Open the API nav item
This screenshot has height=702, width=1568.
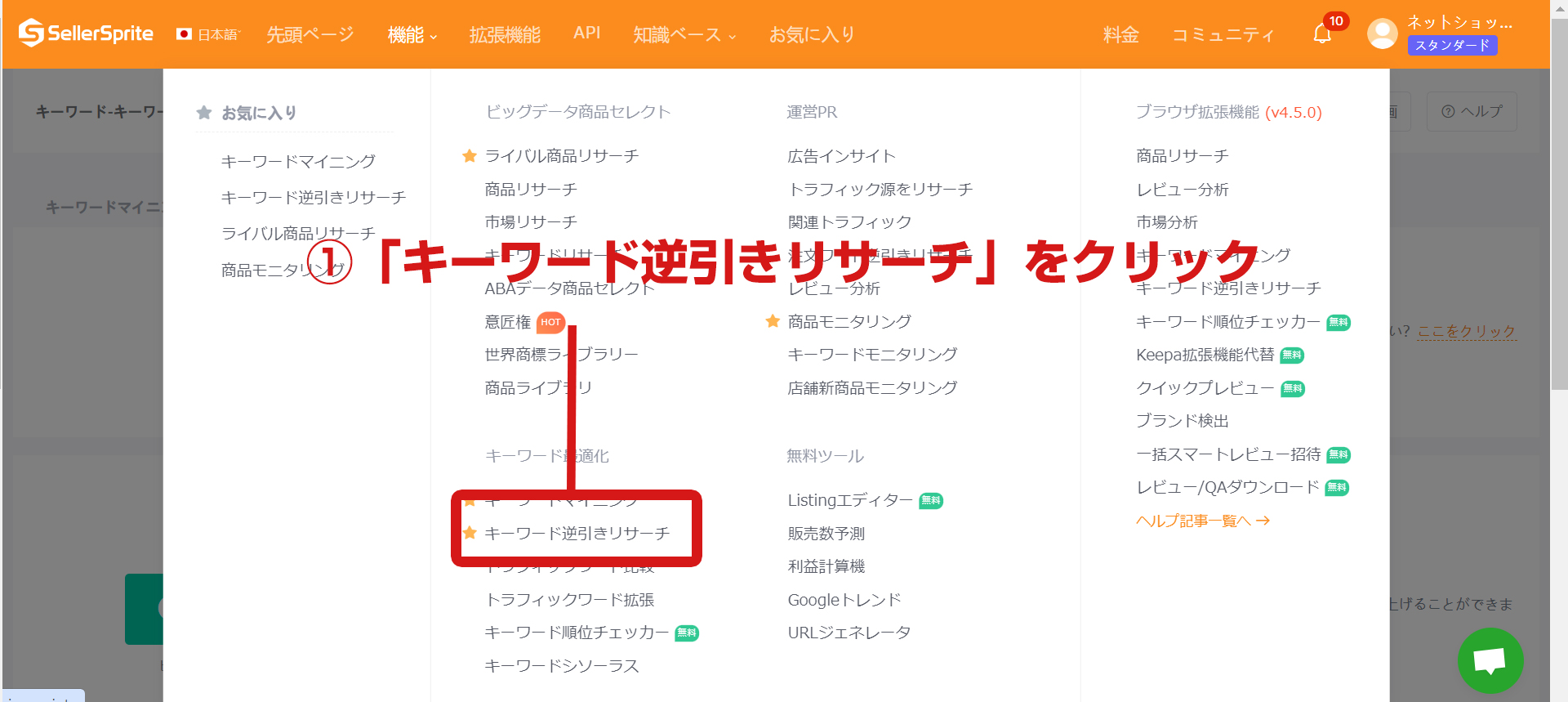click(586, 33)
